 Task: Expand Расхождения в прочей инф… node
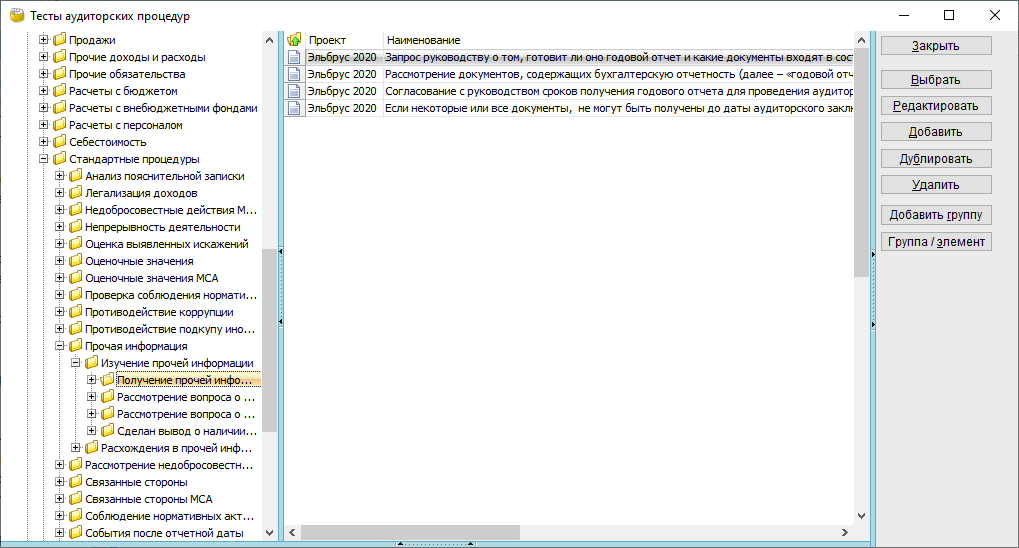[75, 448]
